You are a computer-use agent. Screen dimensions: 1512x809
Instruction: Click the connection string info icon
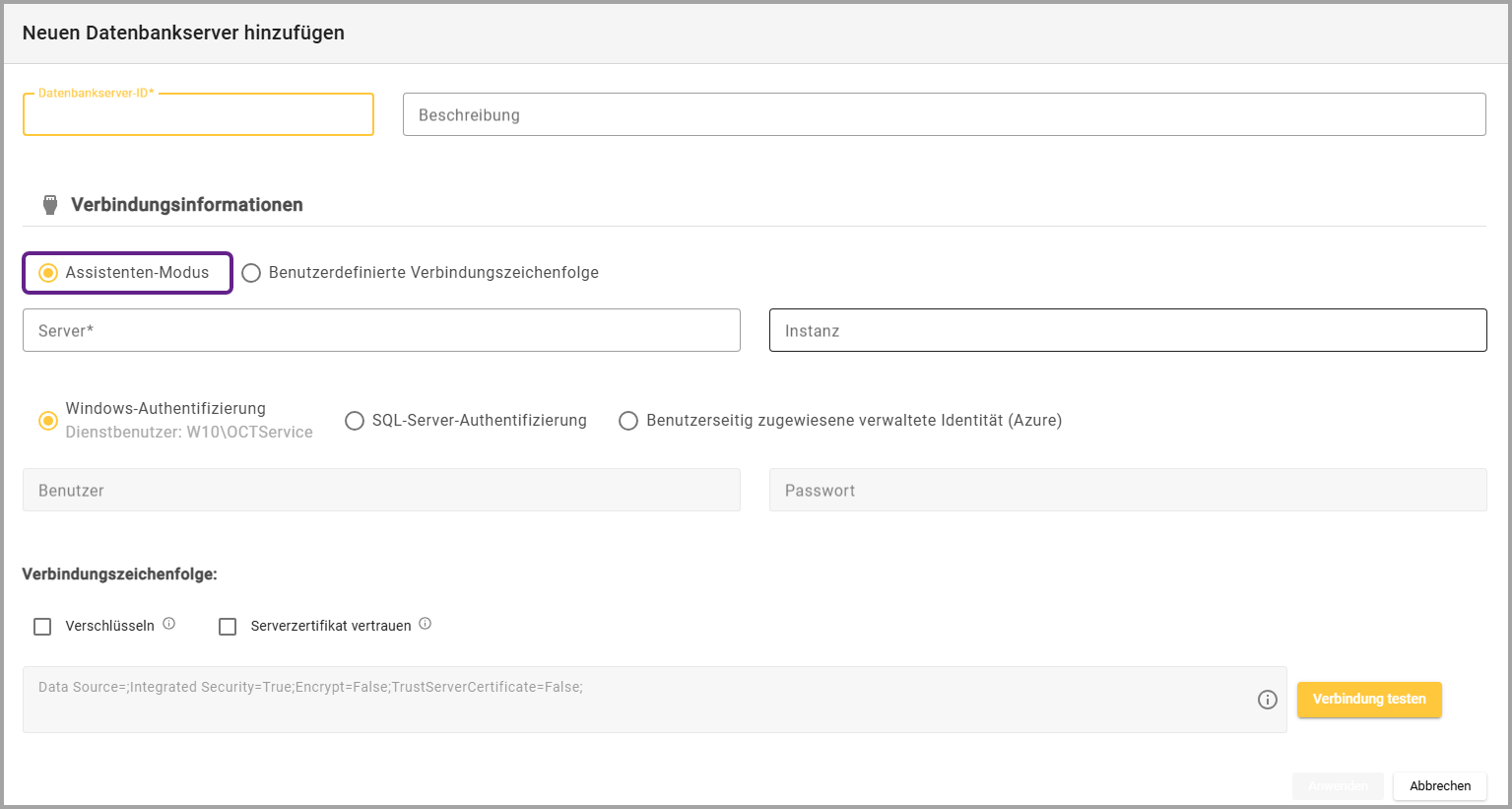point(1268,700)
